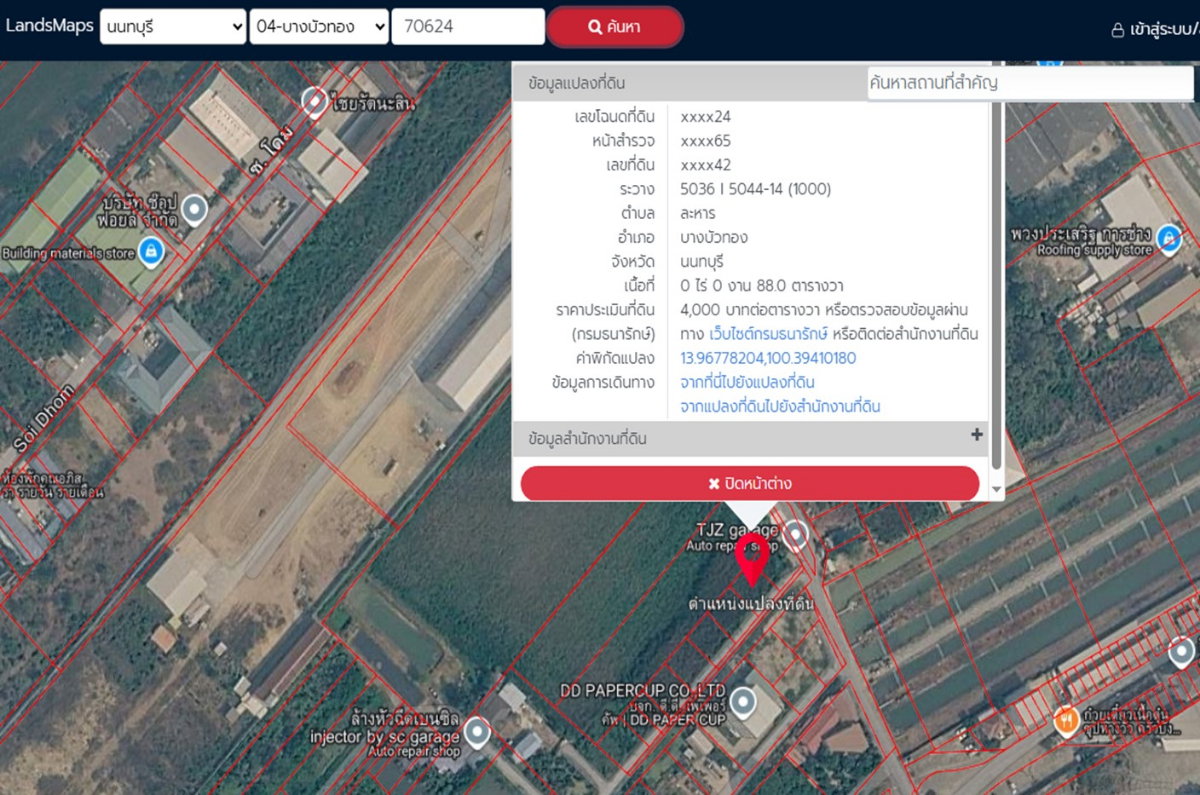Select the ไชยรัตนะสิน location pin
The image size is (1200, 795).
coord(315,101)
